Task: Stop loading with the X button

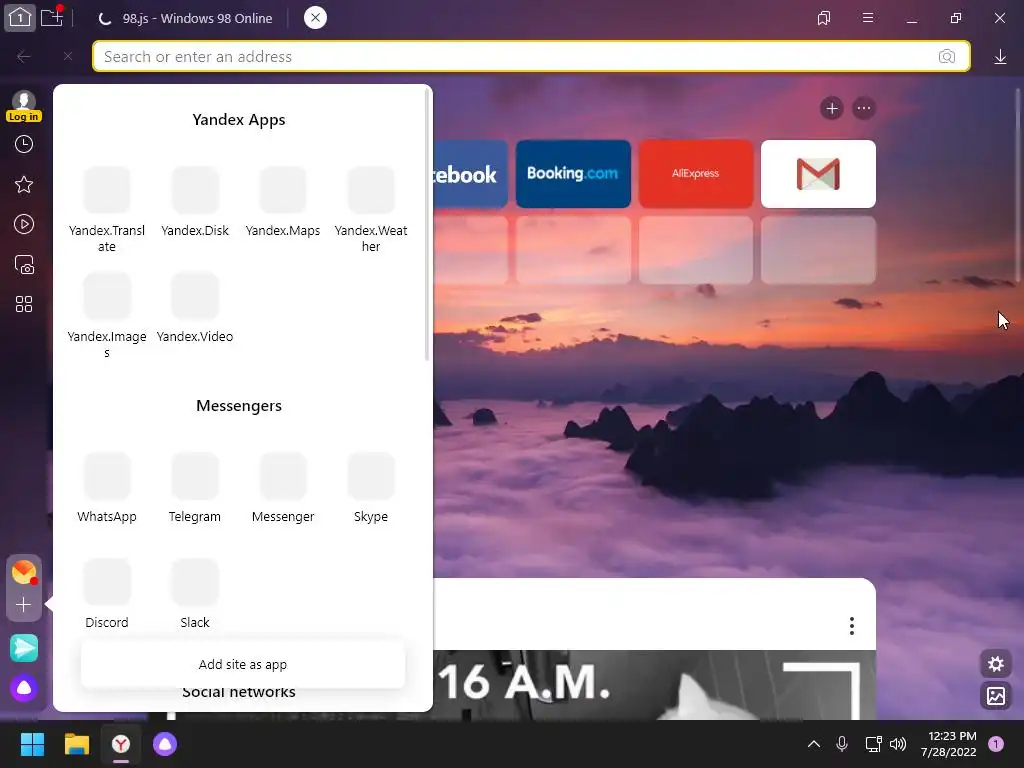Action: pos(68,57)
